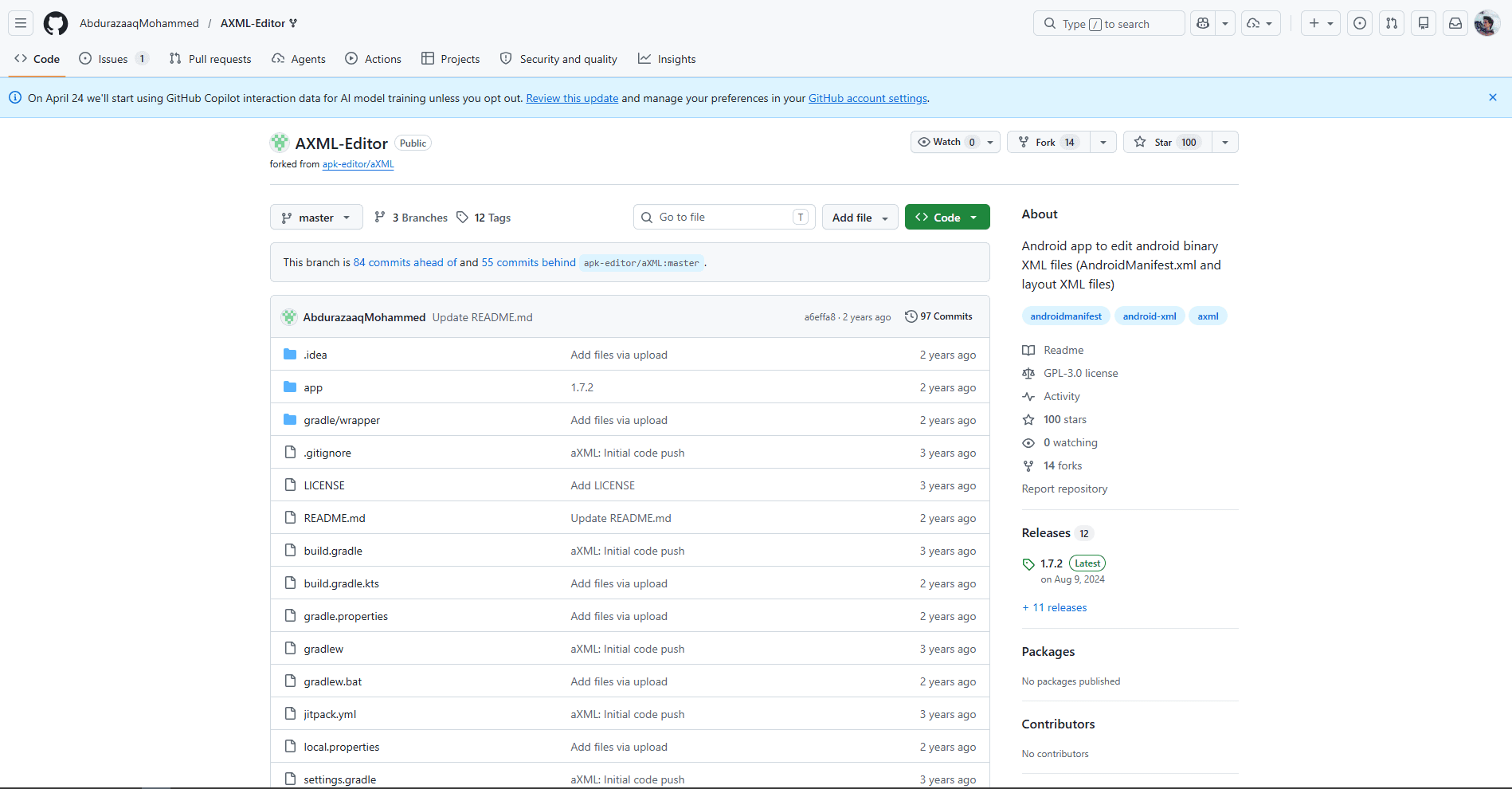Screen dimensions: 1512x789
Task: Switch to the Code tab
Action: point(37,59)
